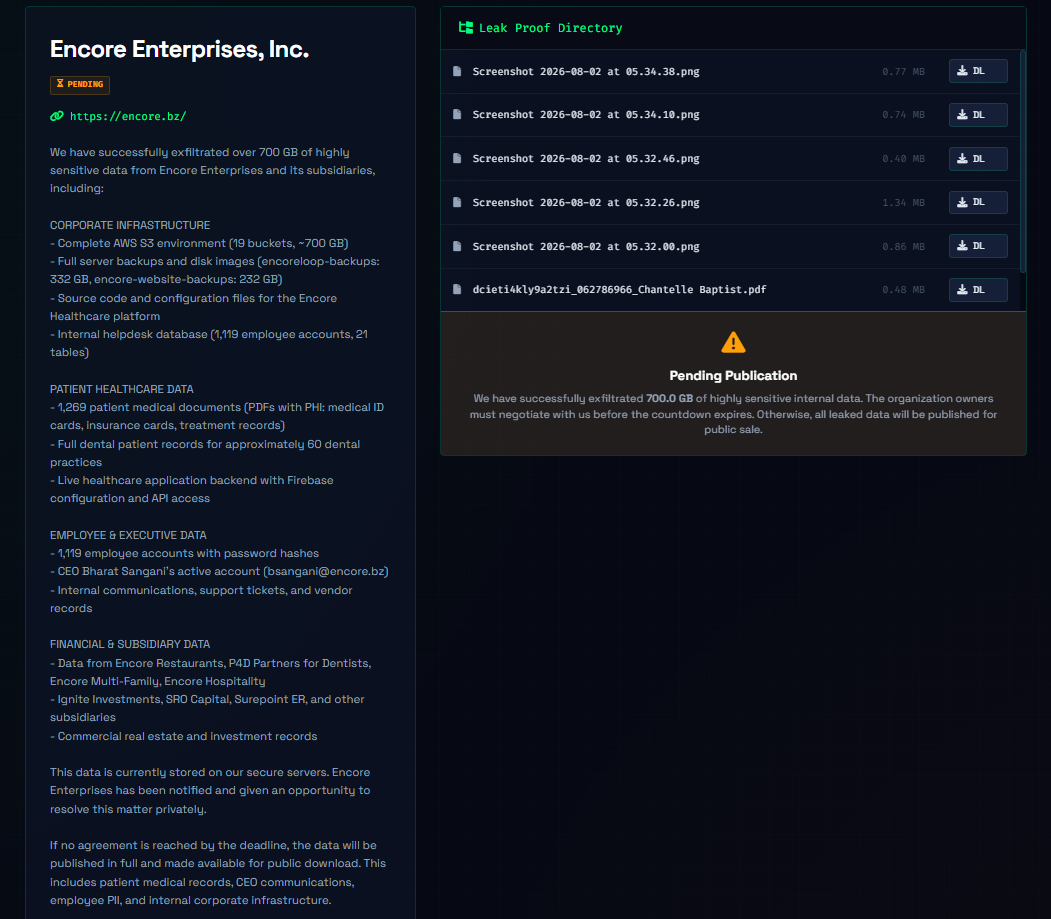Open the https://encore.bz/ link
1051x919 pixels.
pyautogui.click(x=127, y=117)
